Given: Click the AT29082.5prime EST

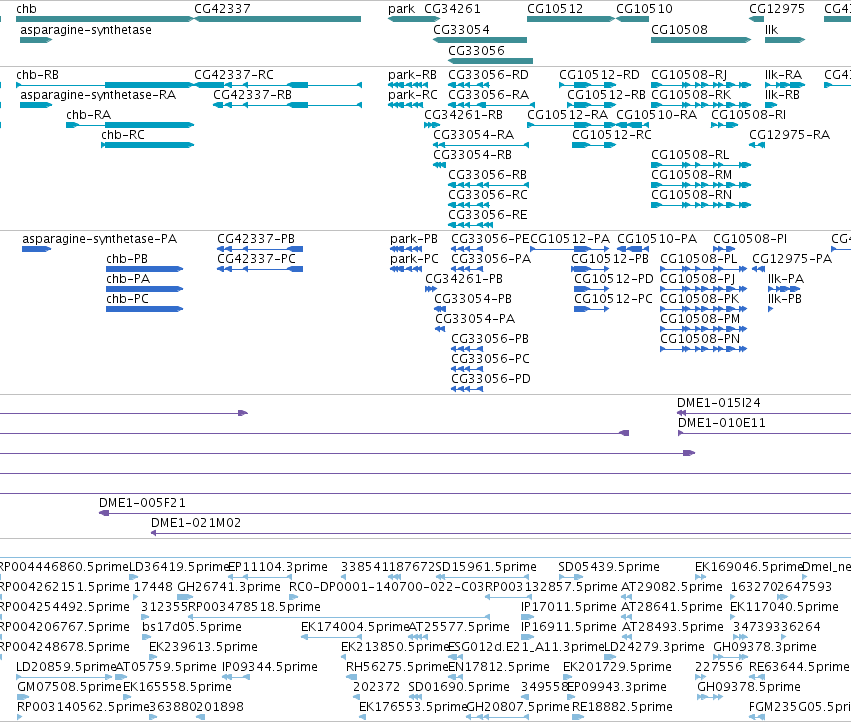Looking at the screenshot, I should pyautogui.click(x=626, y=597).
